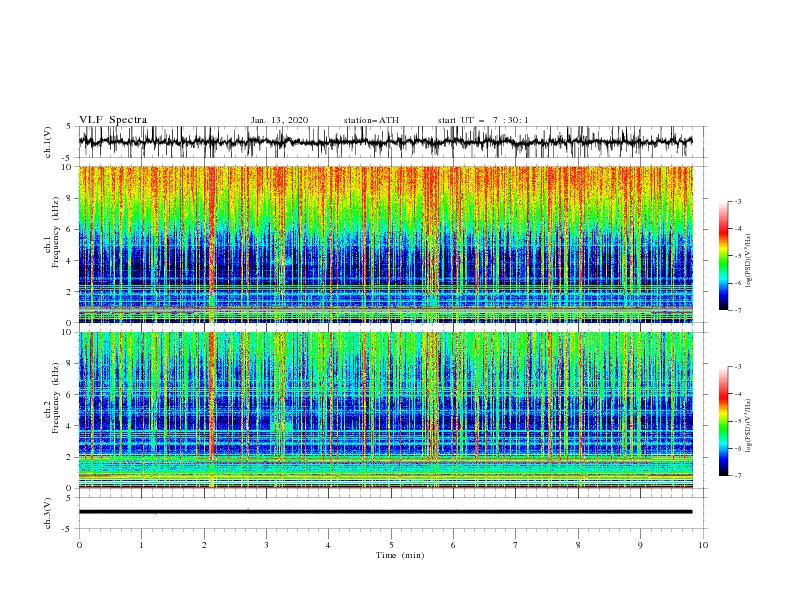Click the "VLF Spectra" plot title
This screenshot has height=612, width=792.
click(x=113, y=120)
